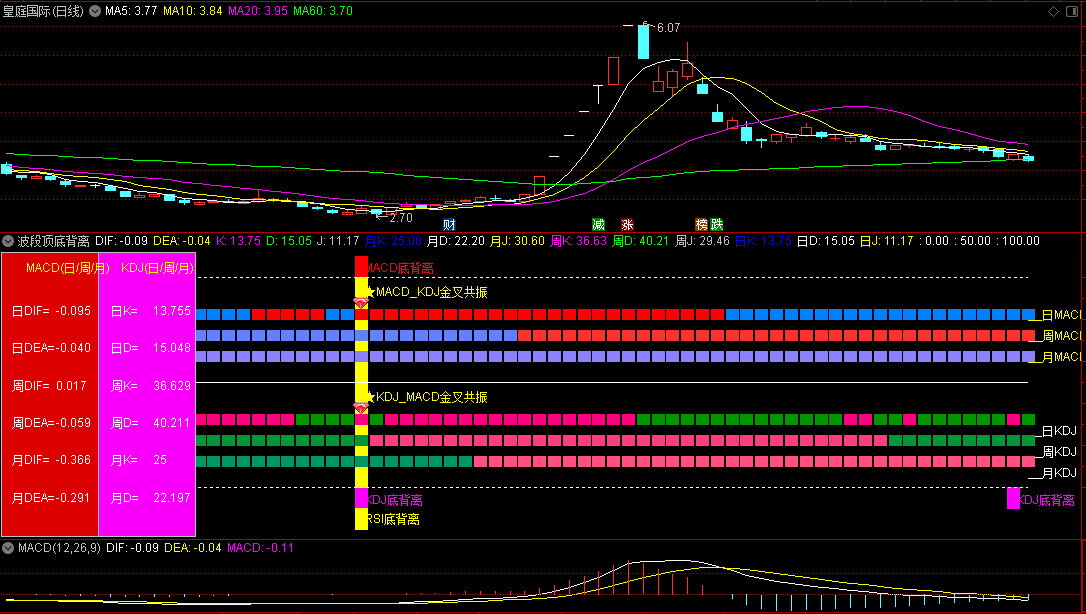Click the 日KDJ row label on right
This screenshot has width=1086, height=614.
pyautogui.click(x=1060, y=431)
